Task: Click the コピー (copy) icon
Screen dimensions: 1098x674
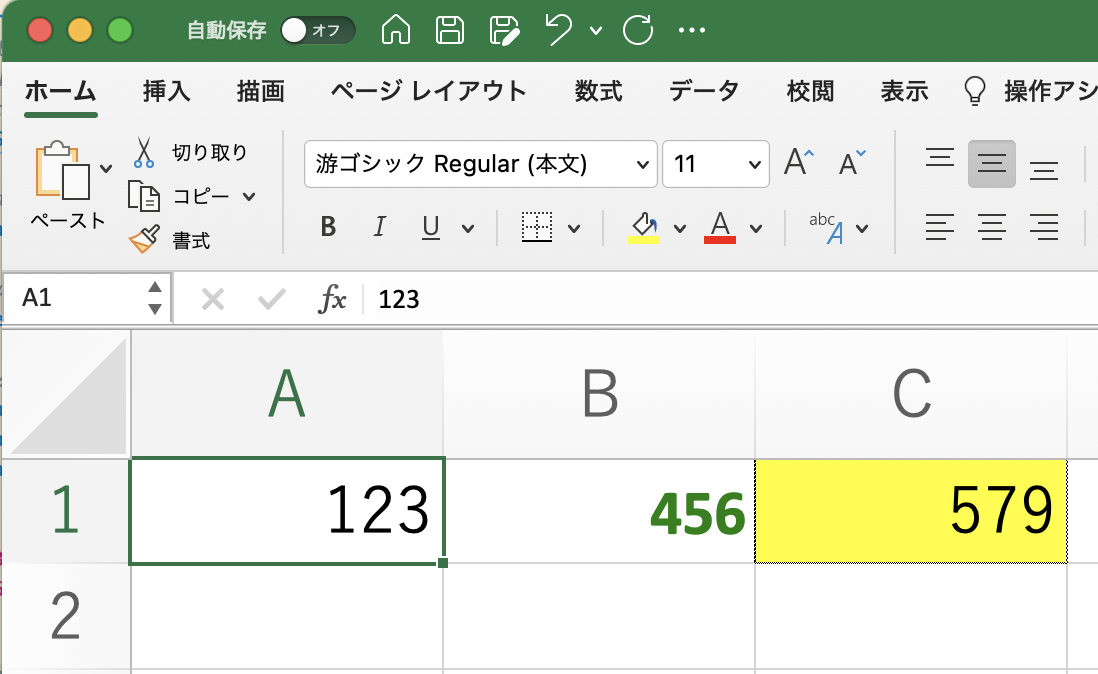Action: tap(143, 197)
